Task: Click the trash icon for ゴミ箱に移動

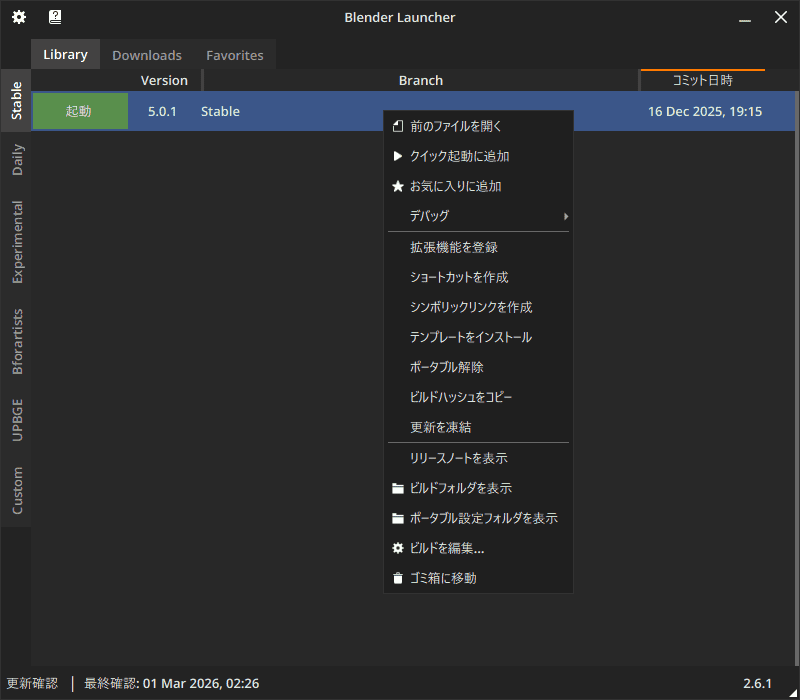Action: [397, 578]
